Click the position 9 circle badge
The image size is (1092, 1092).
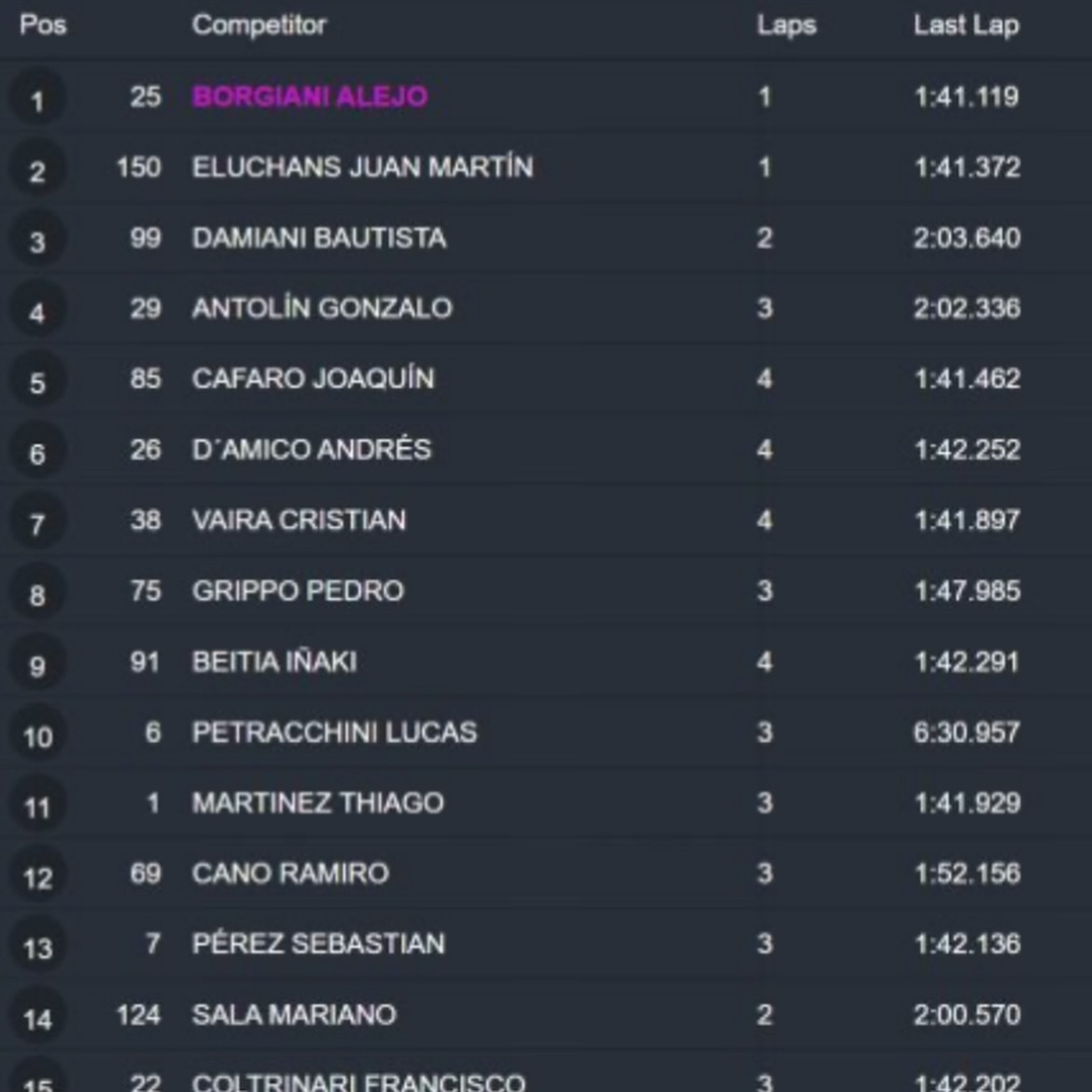tap(37, 665)
